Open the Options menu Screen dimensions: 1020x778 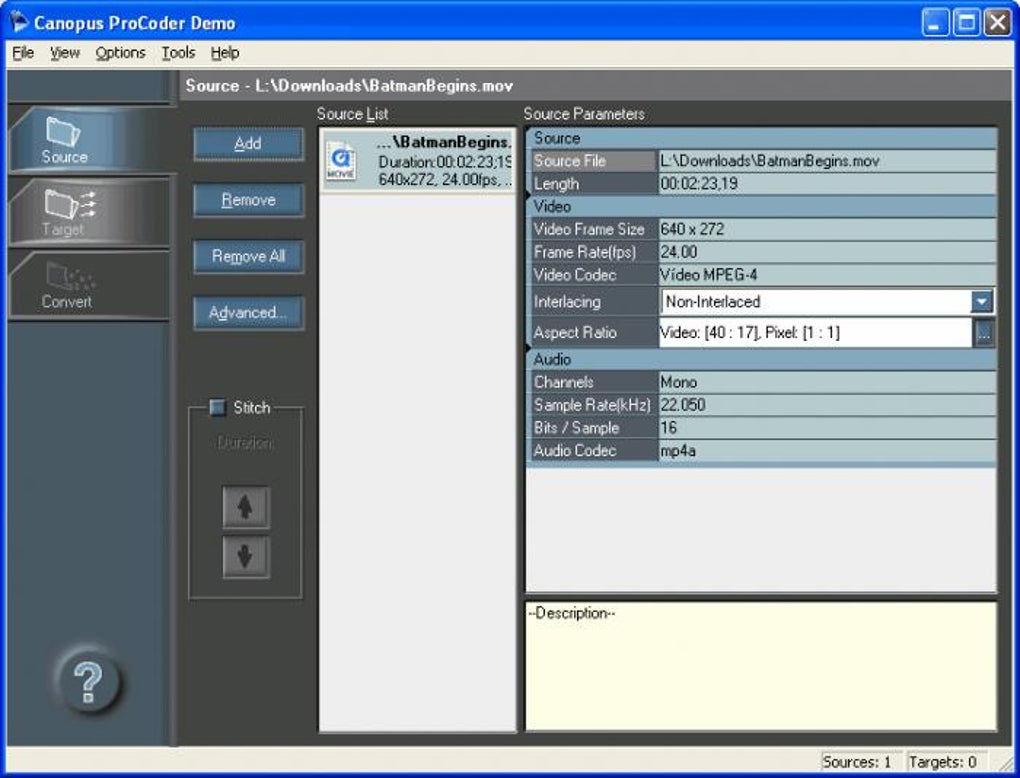coord(120,53)
